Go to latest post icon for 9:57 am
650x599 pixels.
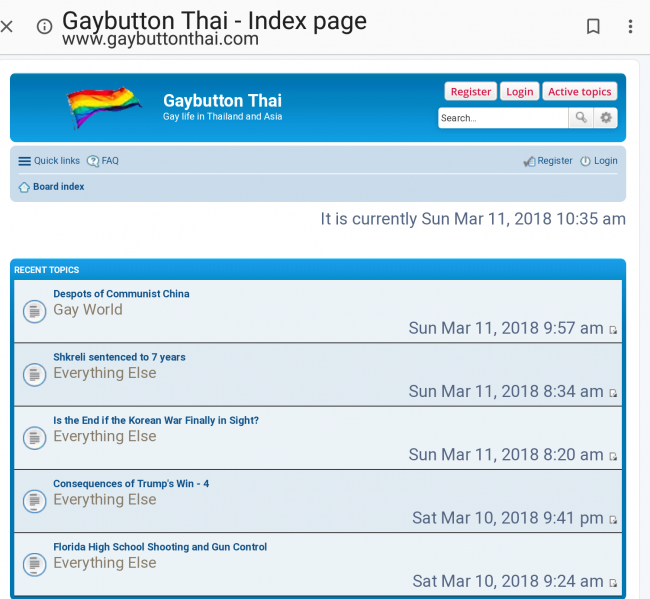(613, 330)
